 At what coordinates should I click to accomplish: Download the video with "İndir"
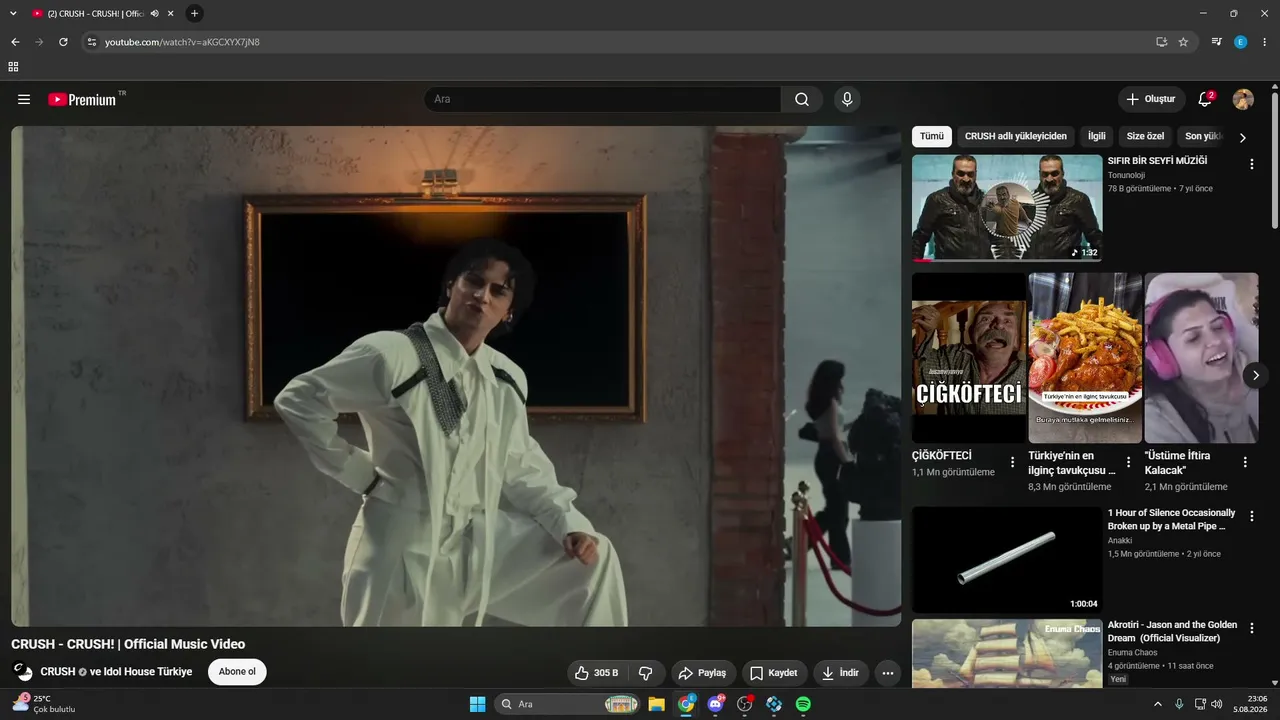pyautogui.click(x=841, y=673)
